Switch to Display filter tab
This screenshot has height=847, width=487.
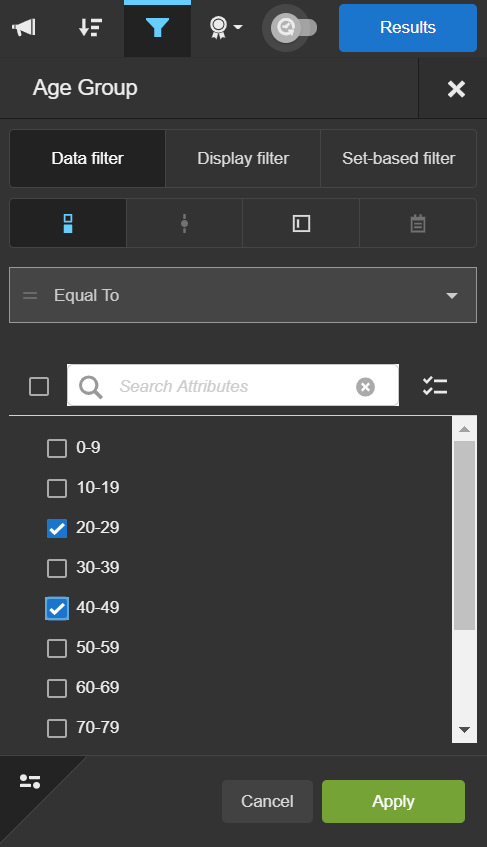(x=243, y=158)
